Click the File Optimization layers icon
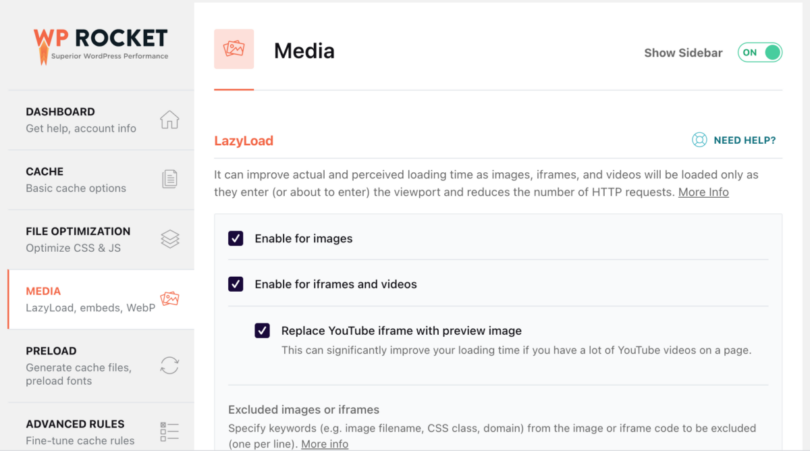Screen dimensions: 810x451 (x=169, y=239)
